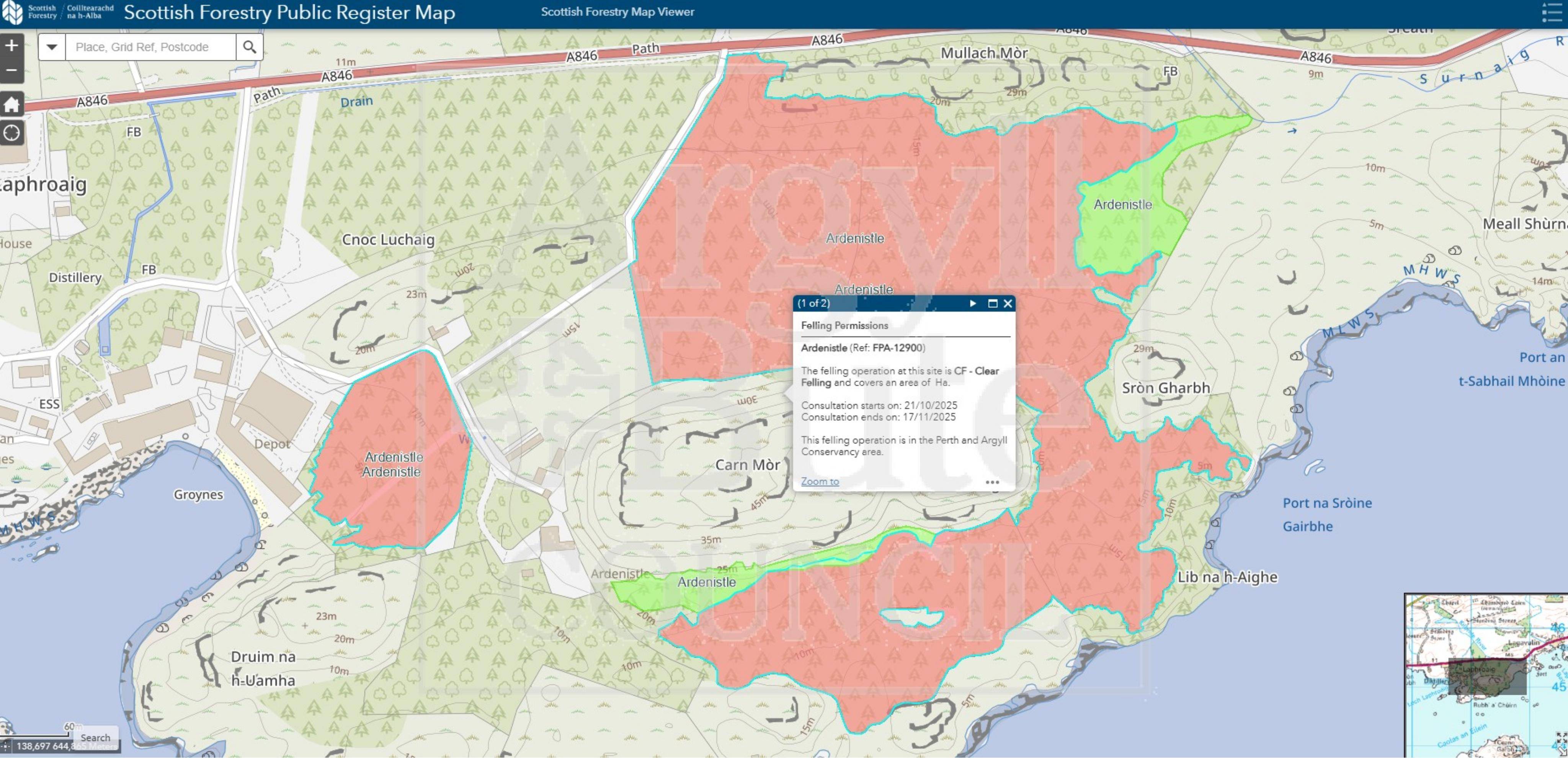Image resolution: width=1568 pixels, height=758 pixels.
Task: Click the Distillery map label
Action: coord(75,278)
